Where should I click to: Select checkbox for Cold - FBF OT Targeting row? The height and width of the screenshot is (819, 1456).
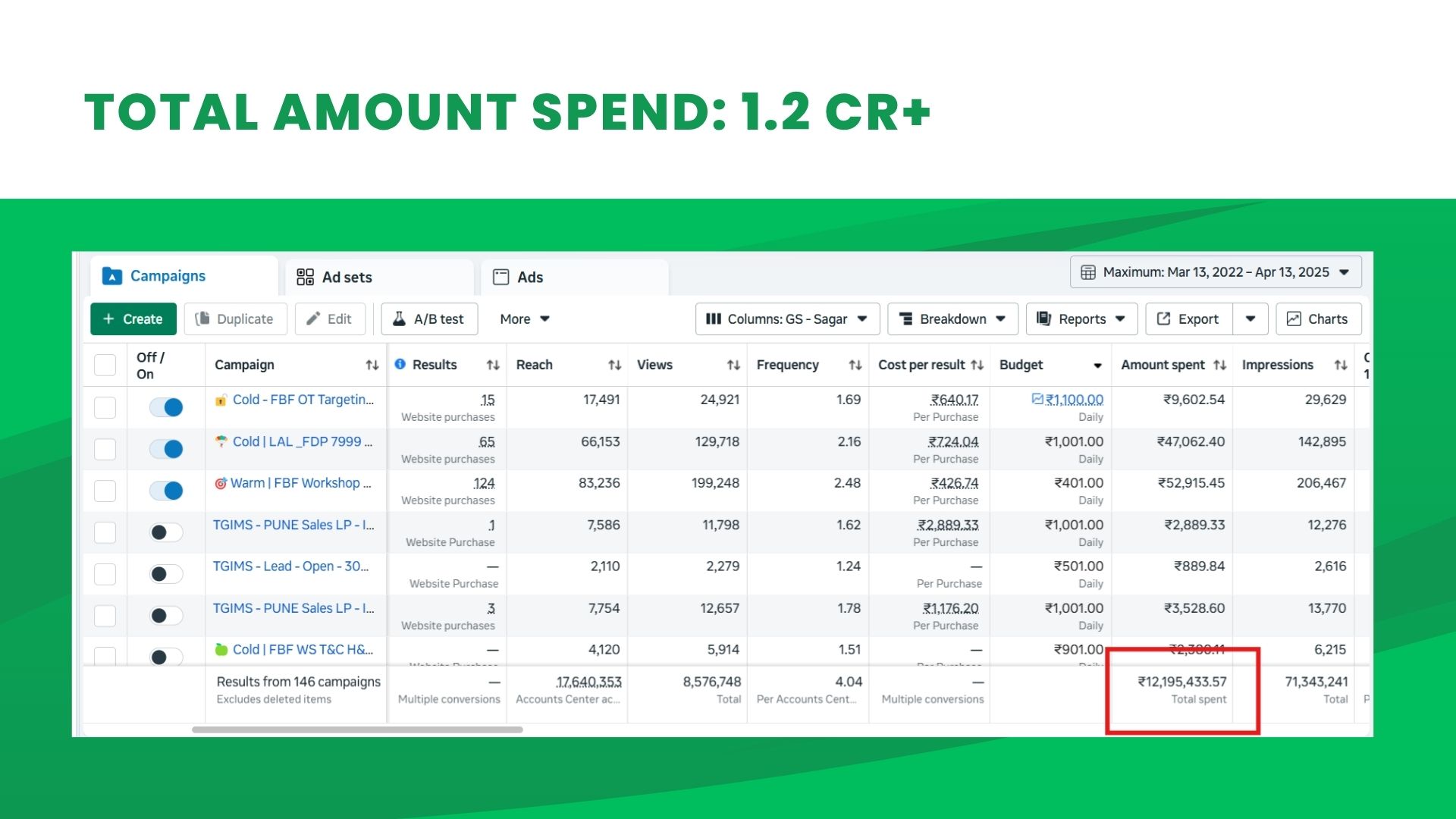click(105, 407)
